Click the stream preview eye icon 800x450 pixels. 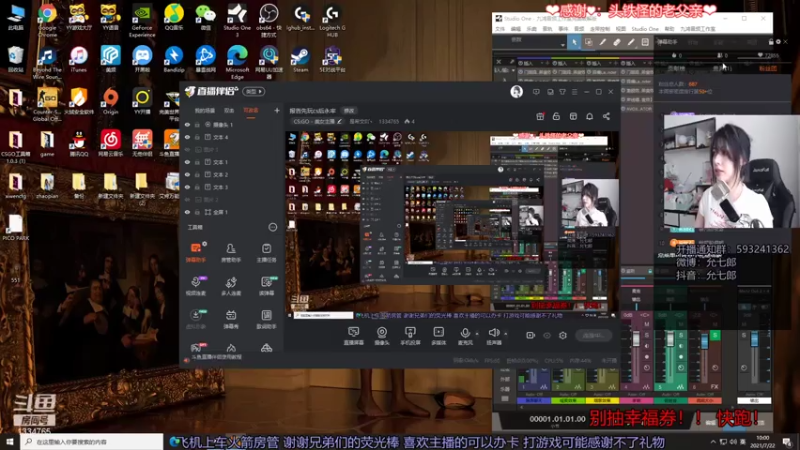click(546, 336)
